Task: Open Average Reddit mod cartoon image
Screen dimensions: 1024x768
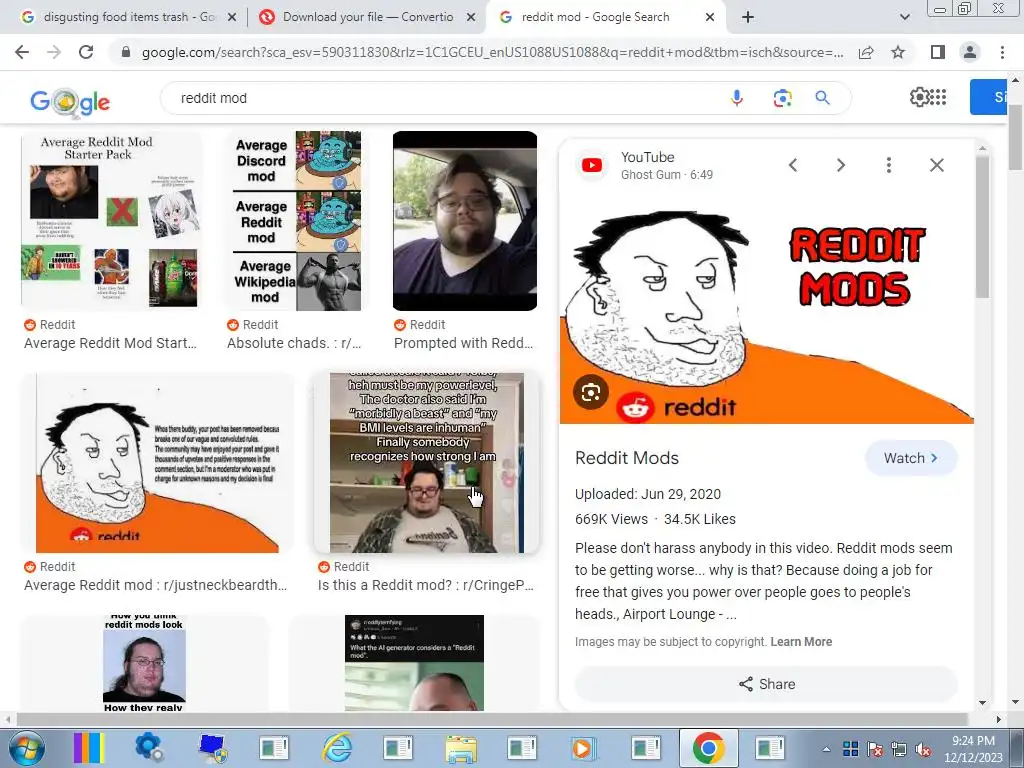Action: (x=157, y=462)
